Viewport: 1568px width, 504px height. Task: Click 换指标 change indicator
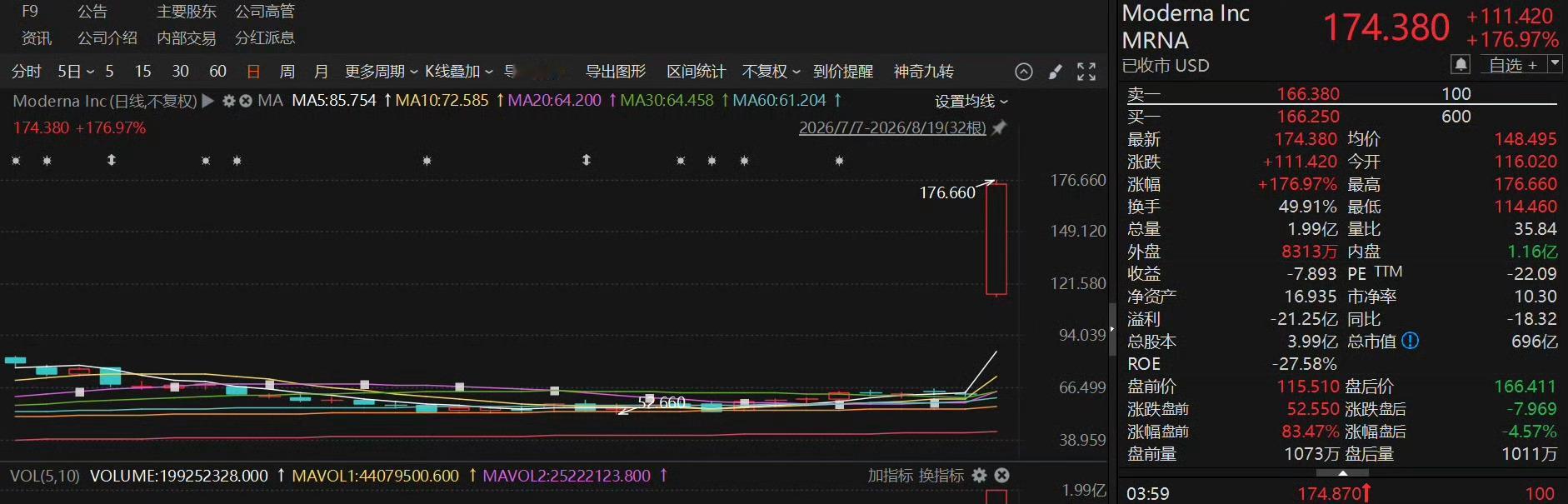click(941, 476)
